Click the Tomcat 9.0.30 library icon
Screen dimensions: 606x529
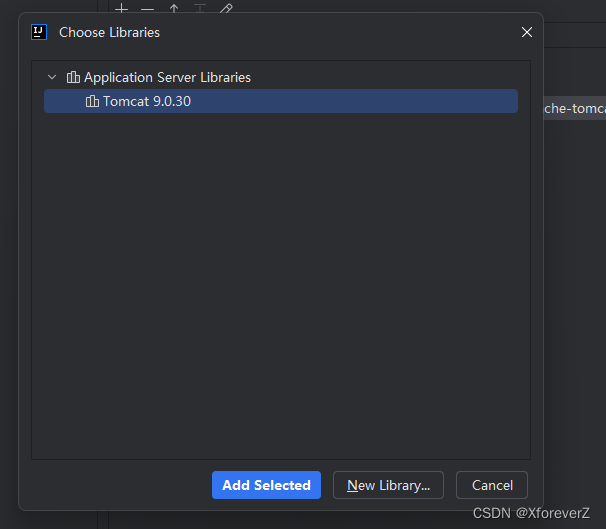92,101
